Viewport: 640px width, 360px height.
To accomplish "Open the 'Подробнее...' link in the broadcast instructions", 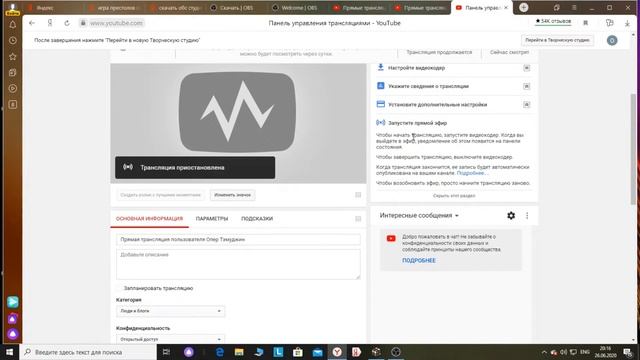I will pos(472,173).
